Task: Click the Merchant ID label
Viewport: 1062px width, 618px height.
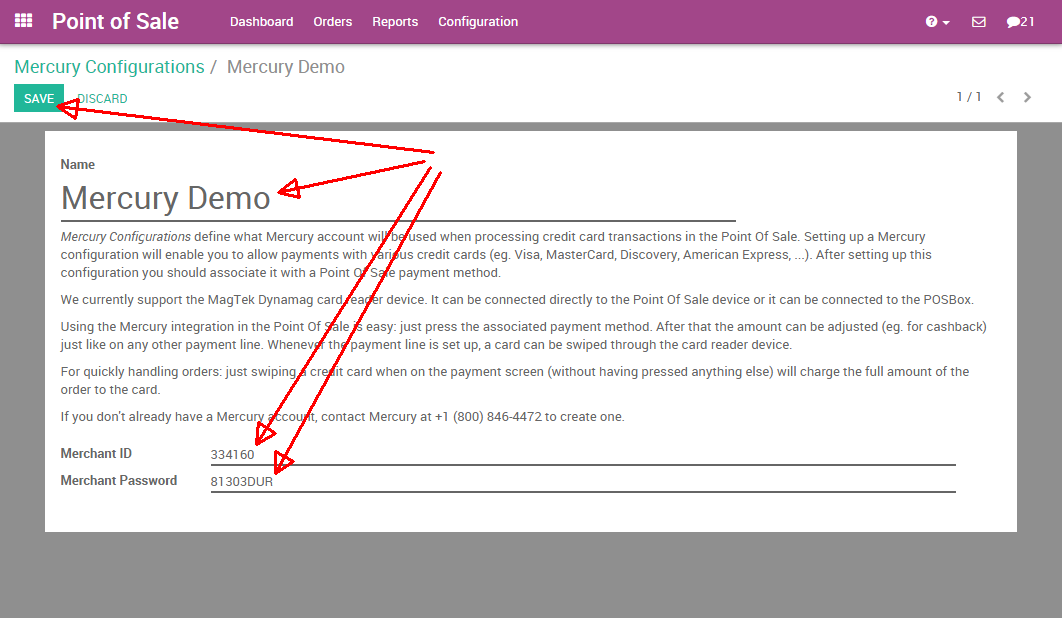Action: coord(96,453)
